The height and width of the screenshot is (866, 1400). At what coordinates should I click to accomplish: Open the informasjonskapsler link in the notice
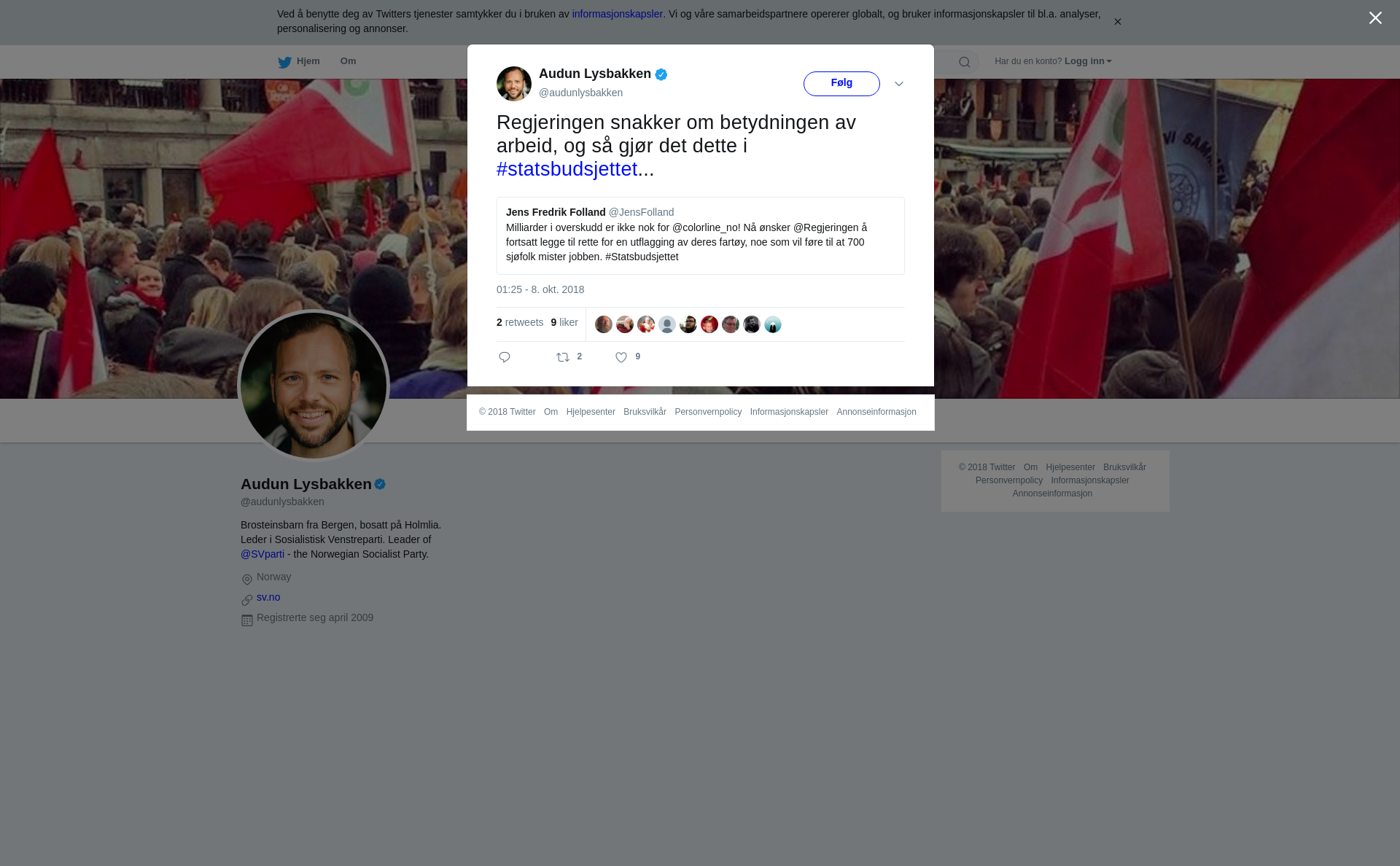pyautogui.click(x=617, y=14)
